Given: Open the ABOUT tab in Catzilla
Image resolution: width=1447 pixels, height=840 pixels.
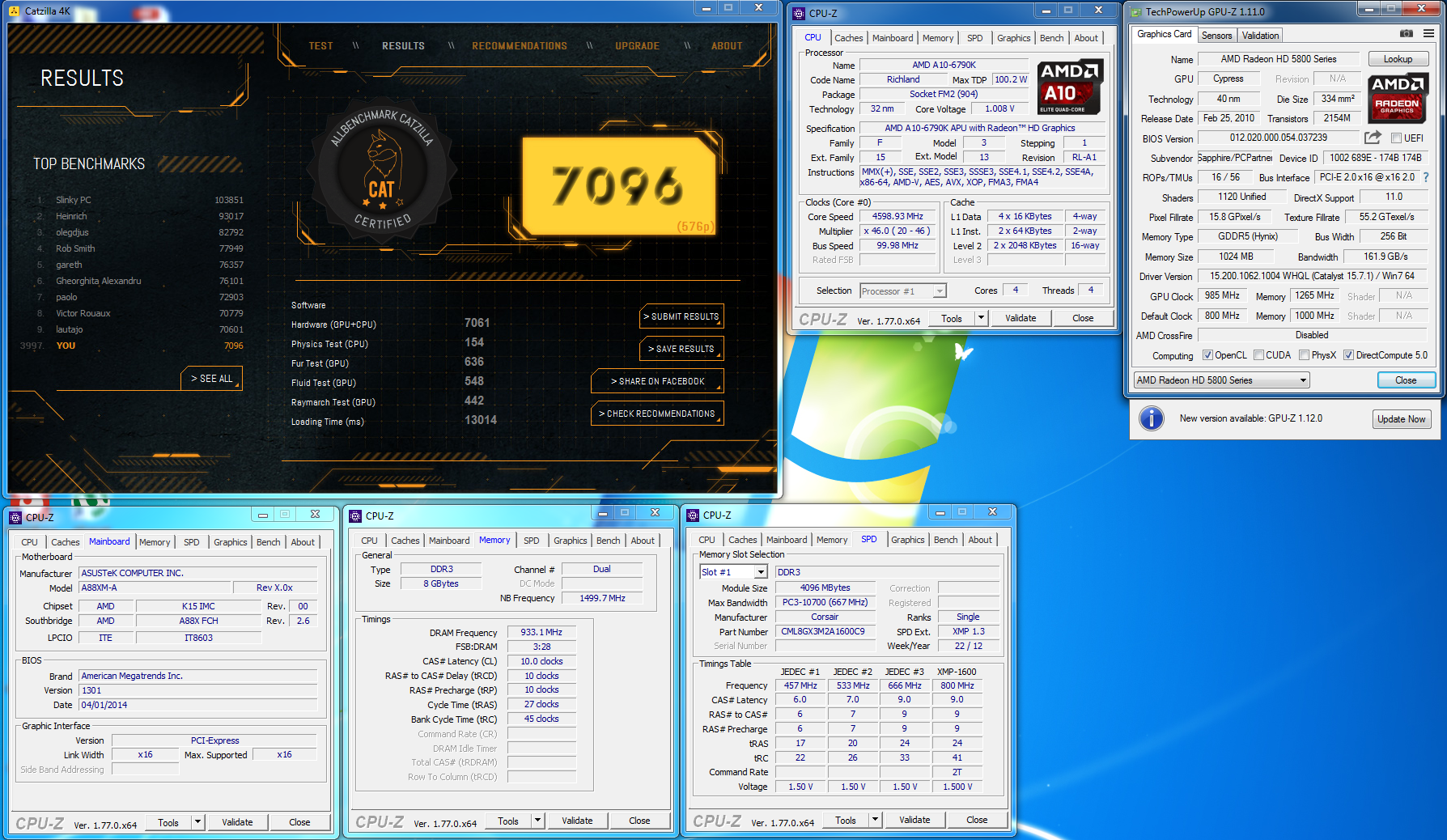Looking at the screenshot, I should 727,46.
